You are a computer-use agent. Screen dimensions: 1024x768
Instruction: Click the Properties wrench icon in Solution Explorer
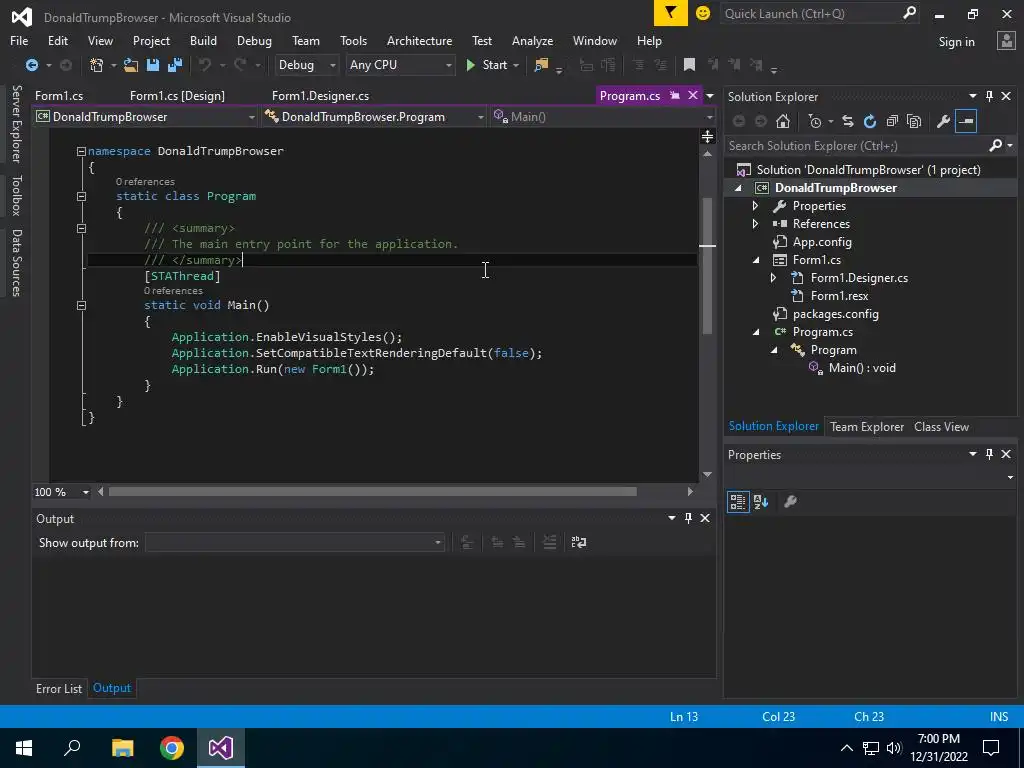943,121
